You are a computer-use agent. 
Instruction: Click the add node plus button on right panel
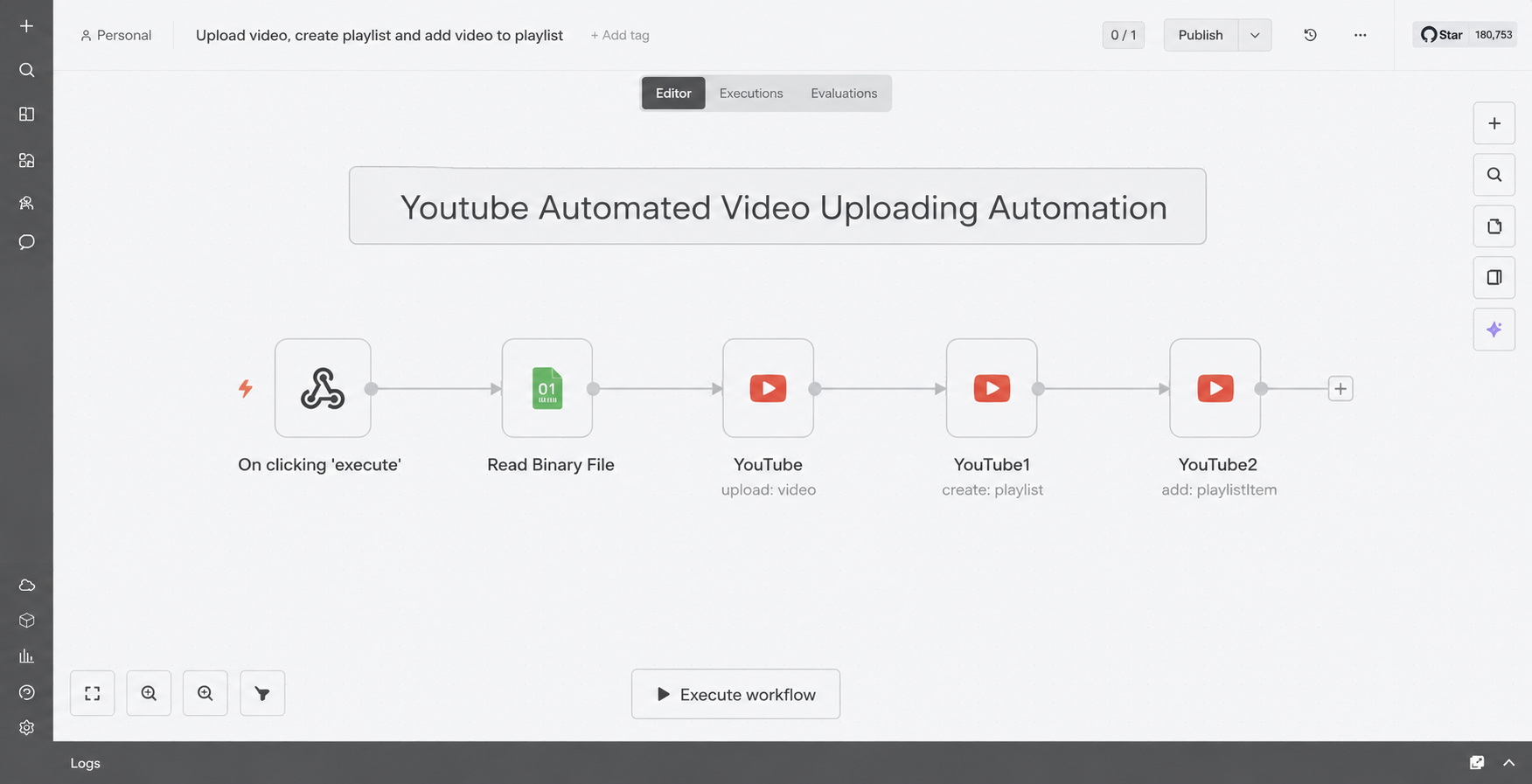pos(1494,123)
